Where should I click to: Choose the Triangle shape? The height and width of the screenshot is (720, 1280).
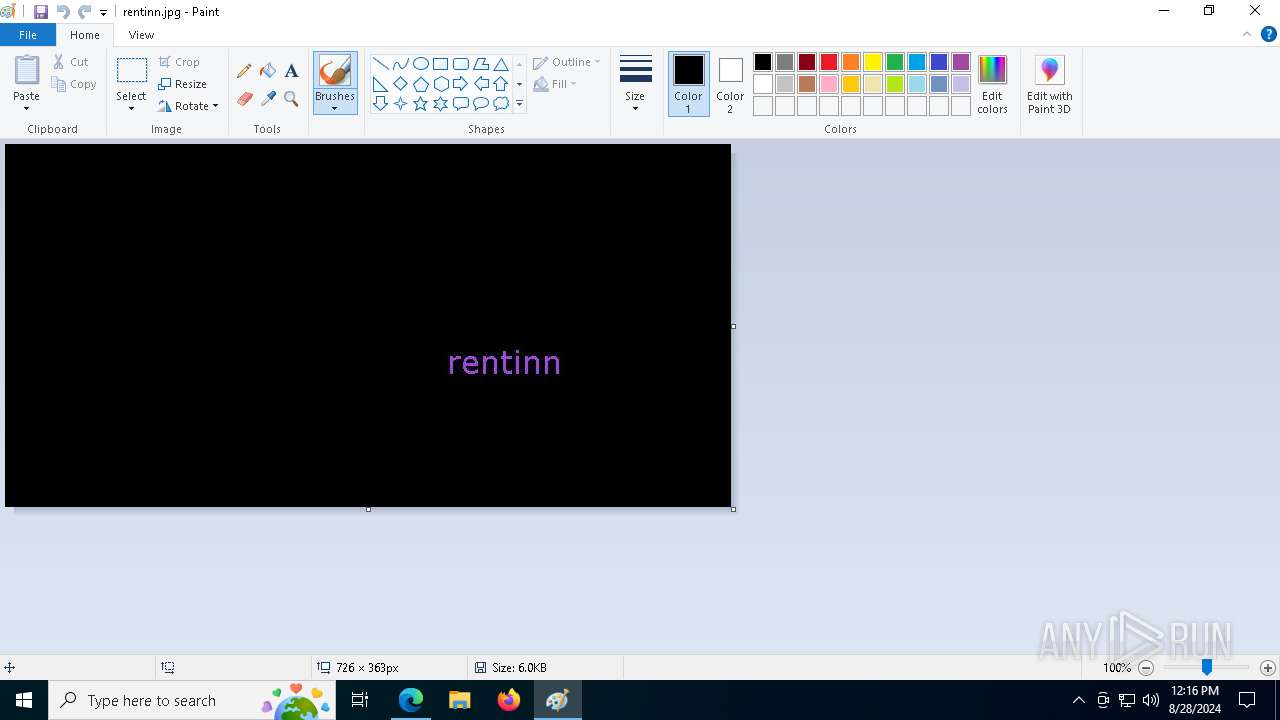pos(501,63)
